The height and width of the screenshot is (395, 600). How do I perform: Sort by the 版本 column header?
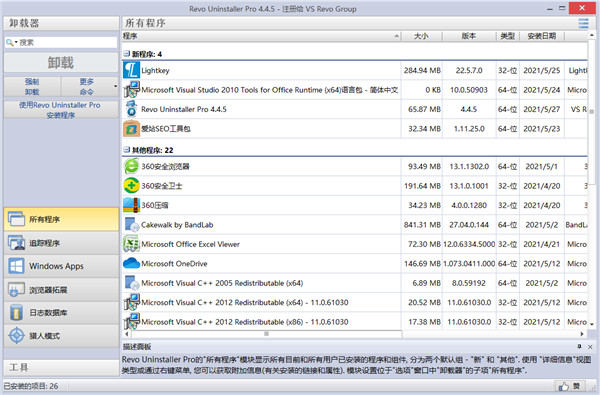pos(469,36)
